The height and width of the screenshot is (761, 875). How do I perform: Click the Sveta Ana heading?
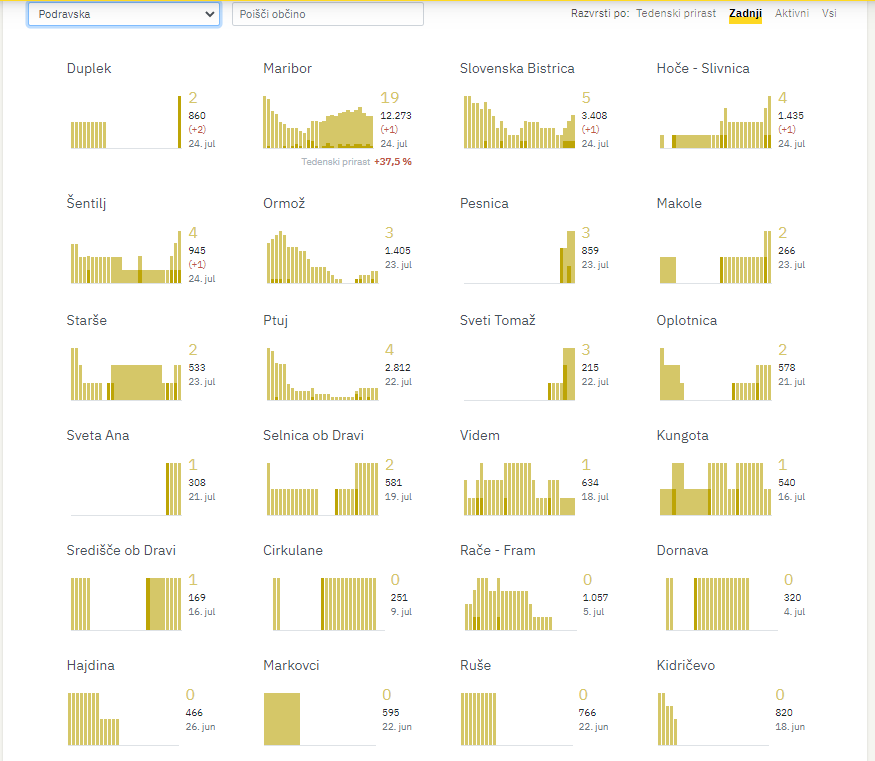(98, 436)
